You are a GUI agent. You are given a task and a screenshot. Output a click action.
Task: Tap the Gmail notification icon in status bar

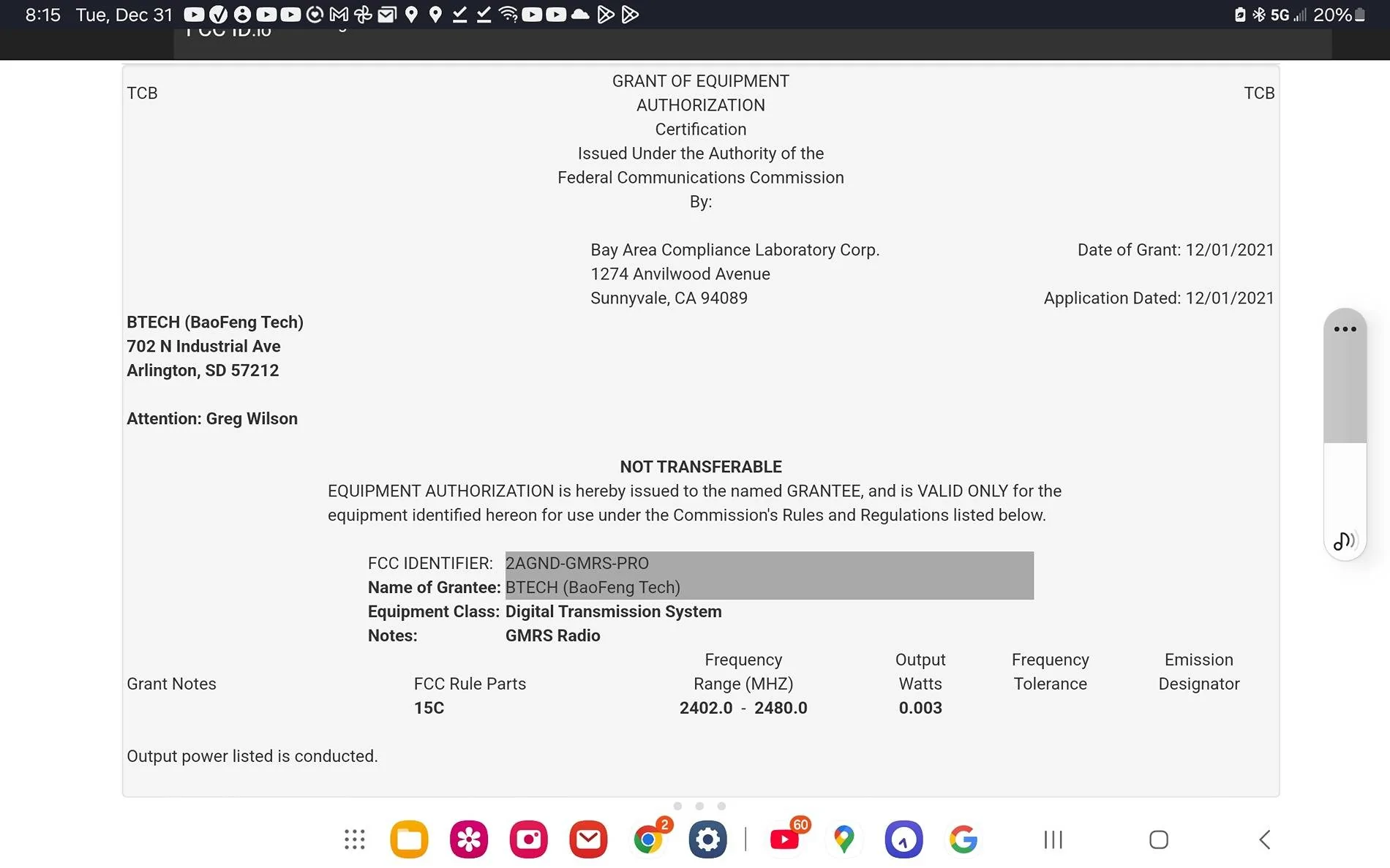point(339,15)
